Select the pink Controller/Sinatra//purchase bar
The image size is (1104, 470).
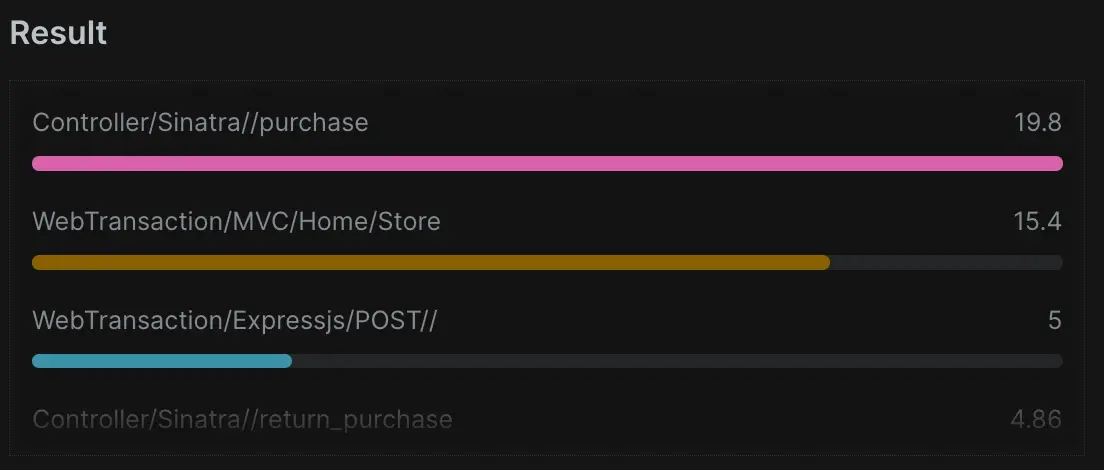(x=547, y=163)
